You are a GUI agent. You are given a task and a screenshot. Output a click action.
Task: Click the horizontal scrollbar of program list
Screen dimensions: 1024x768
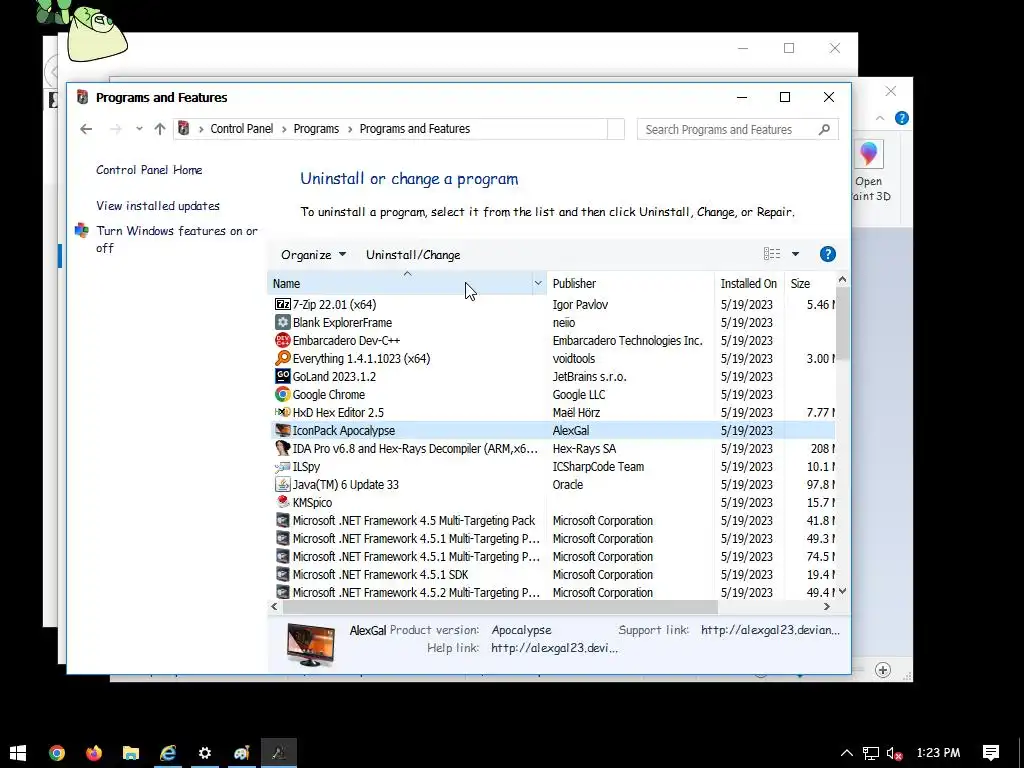tap(500, 607)
